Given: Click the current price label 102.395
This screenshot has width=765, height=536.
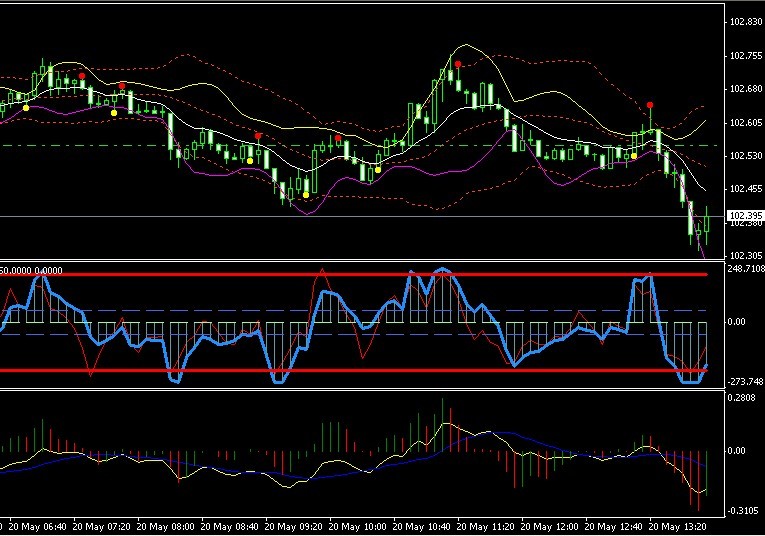Looking at the screenshot, I should tap(746, 216).
